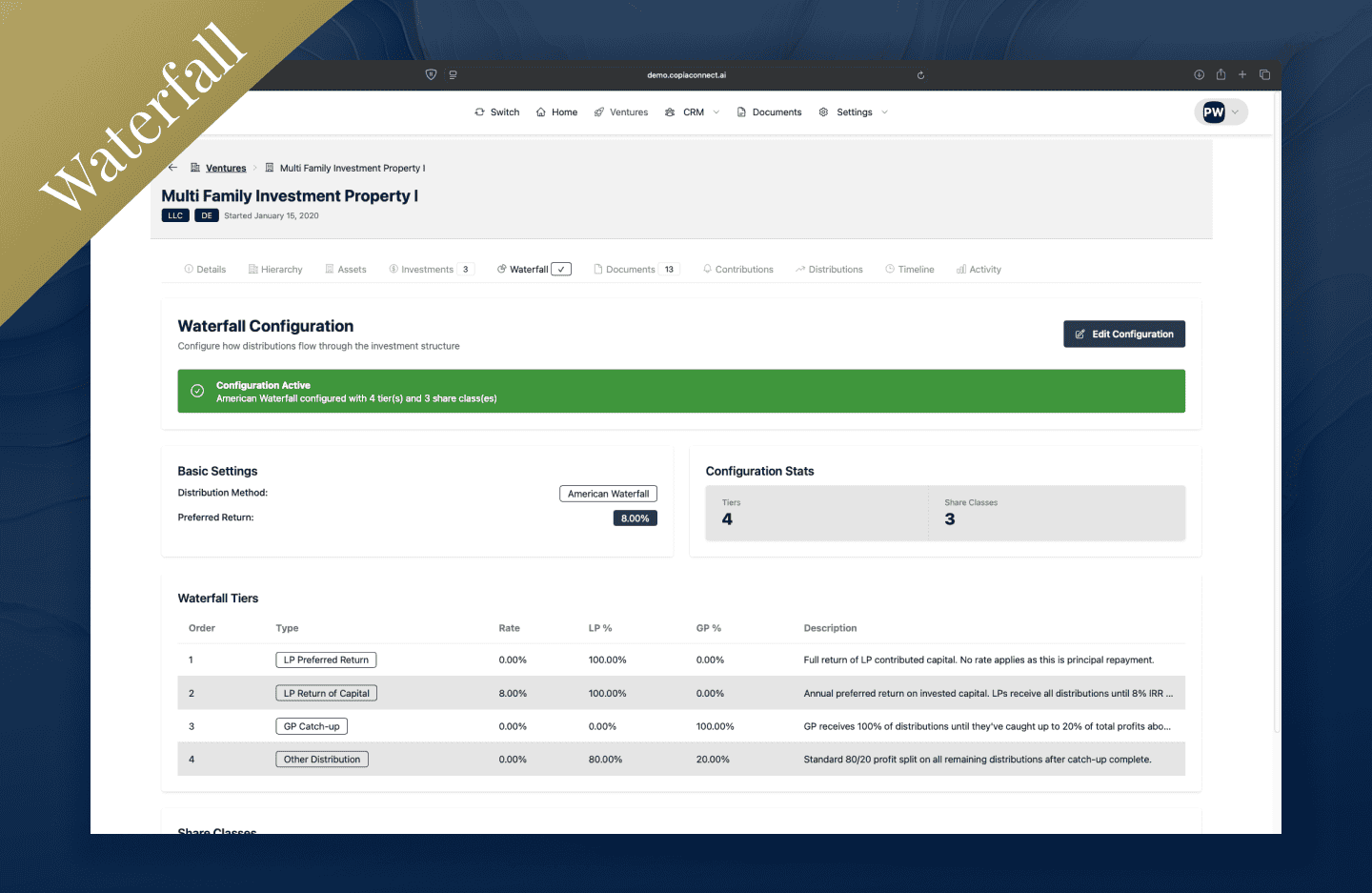Click the Activity chart icon
This screenshot has width=1372, height=893.
[x=959, y=269]
